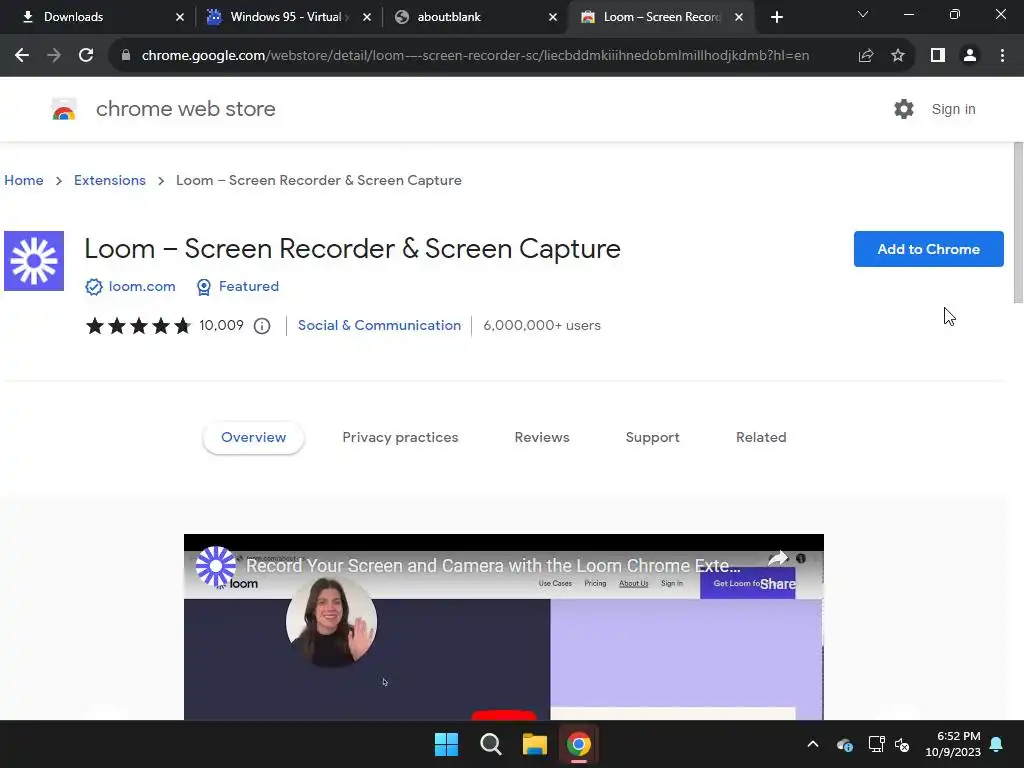Open Windows Start menu
Screen dimensions: 1024x768
[x=447, y=744]
